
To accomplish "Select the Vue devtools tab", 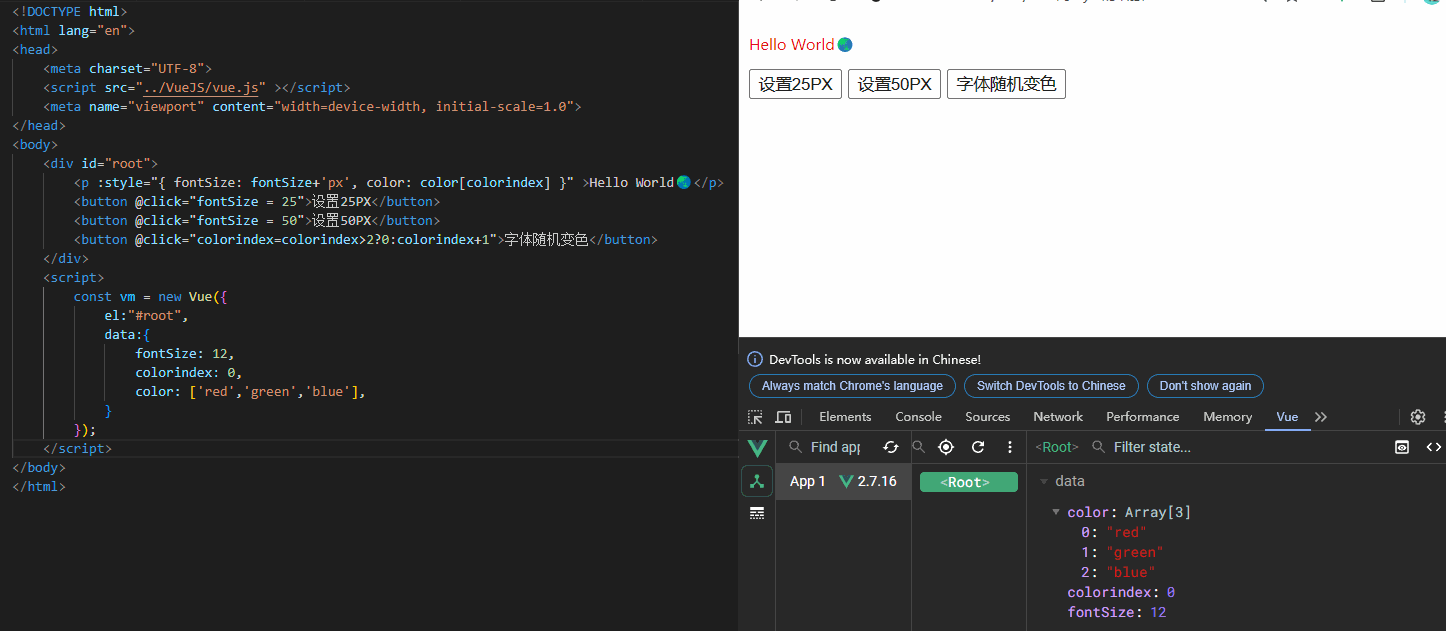I will [x=1287, y=417].
